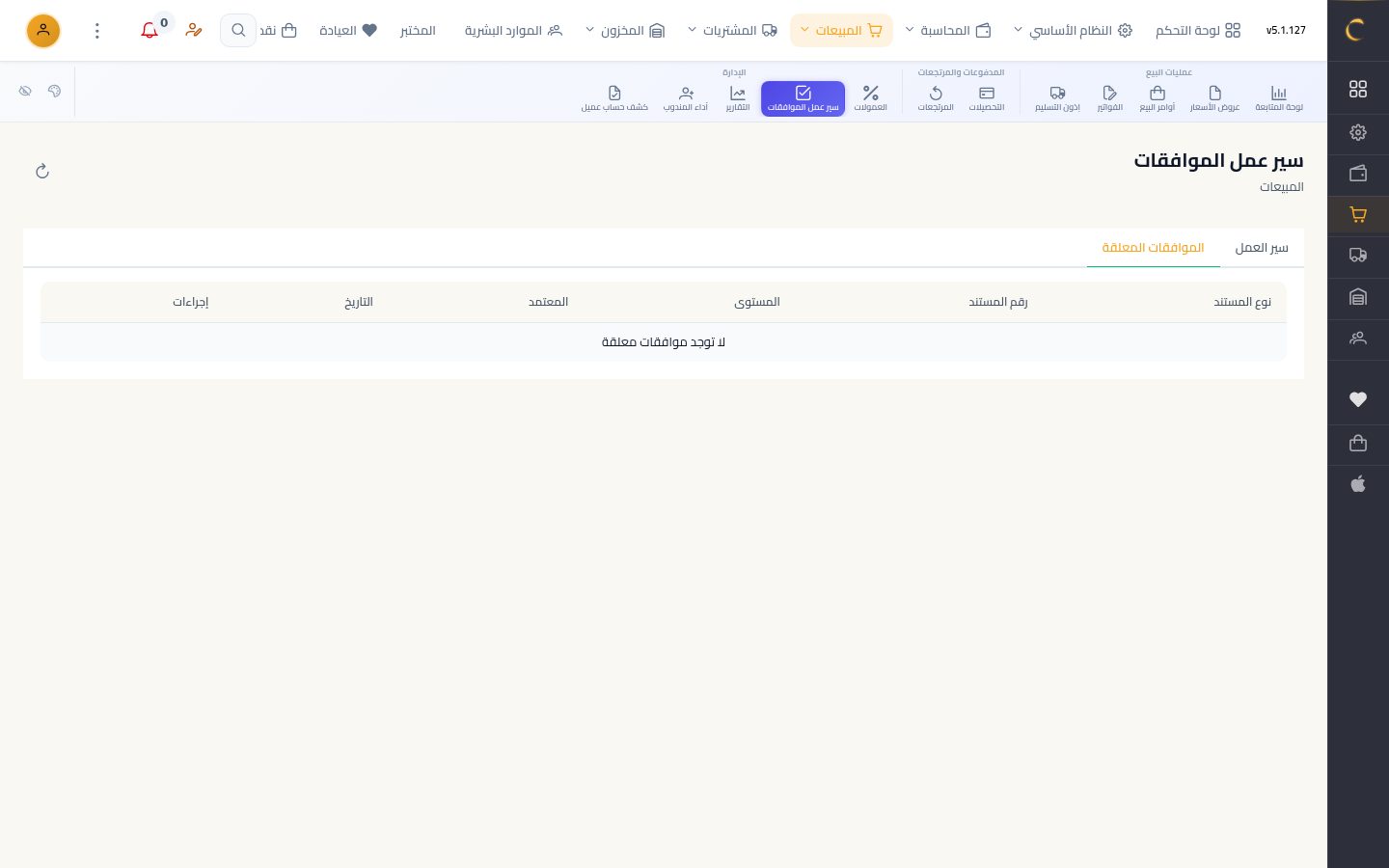This screenshot has height=868, width=1389.
Task: Open the orange user profile avatar
Action: point(43,31)
